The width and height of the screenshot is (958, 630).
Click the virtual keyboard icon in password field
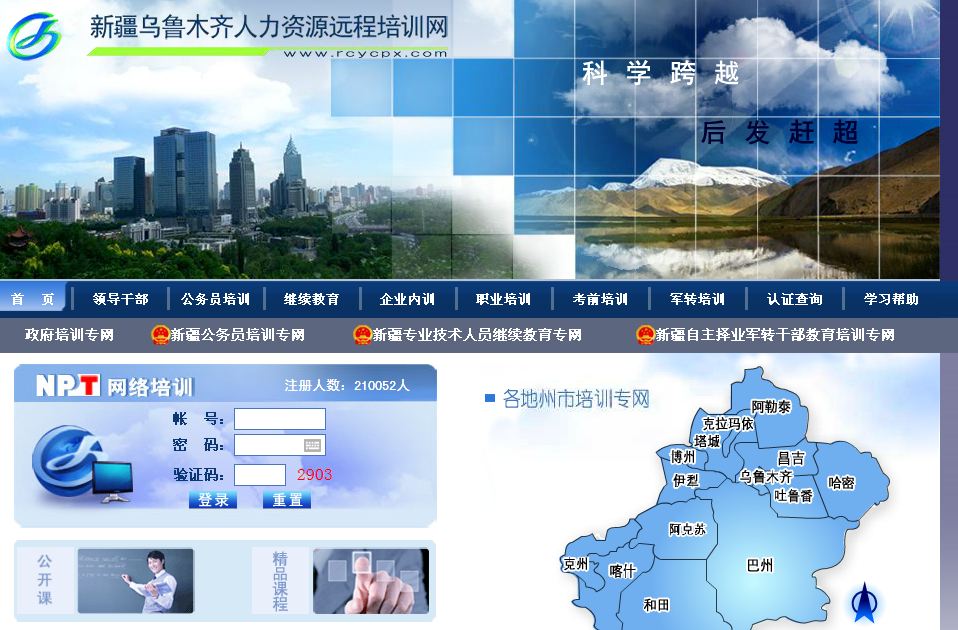(312, 445)
